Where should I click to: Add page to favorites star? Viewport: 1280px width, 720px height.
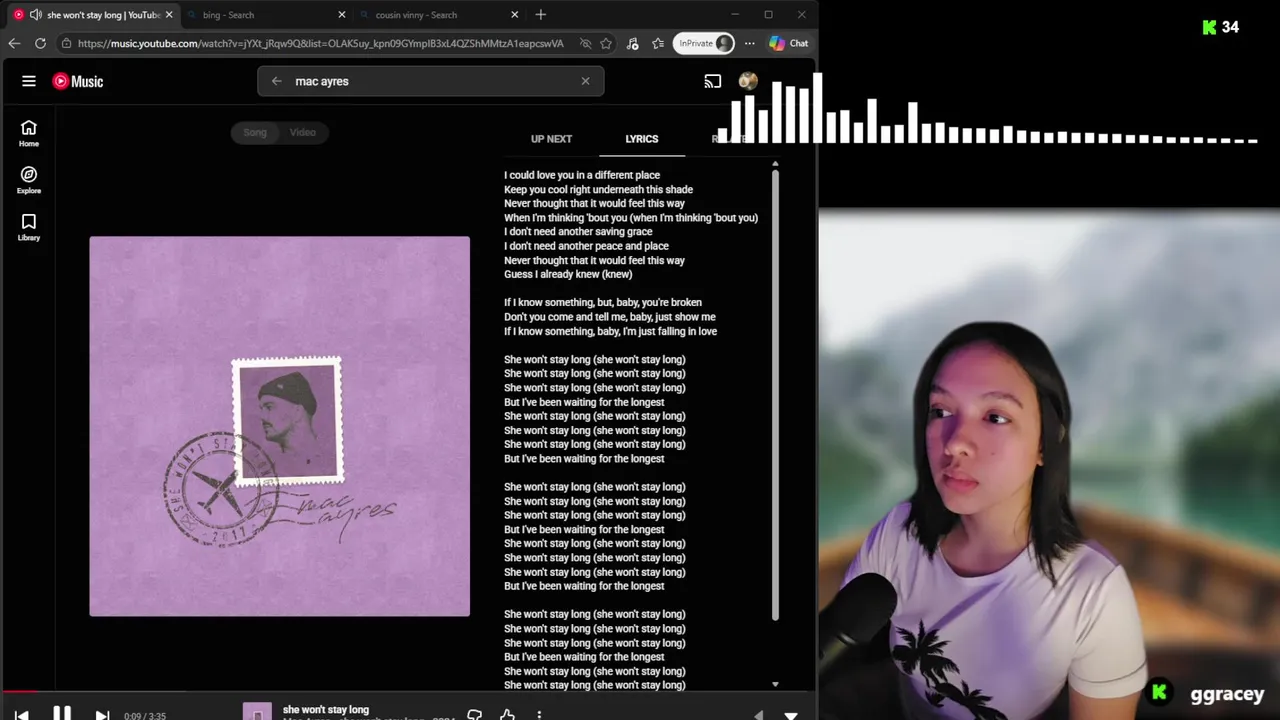606,43
